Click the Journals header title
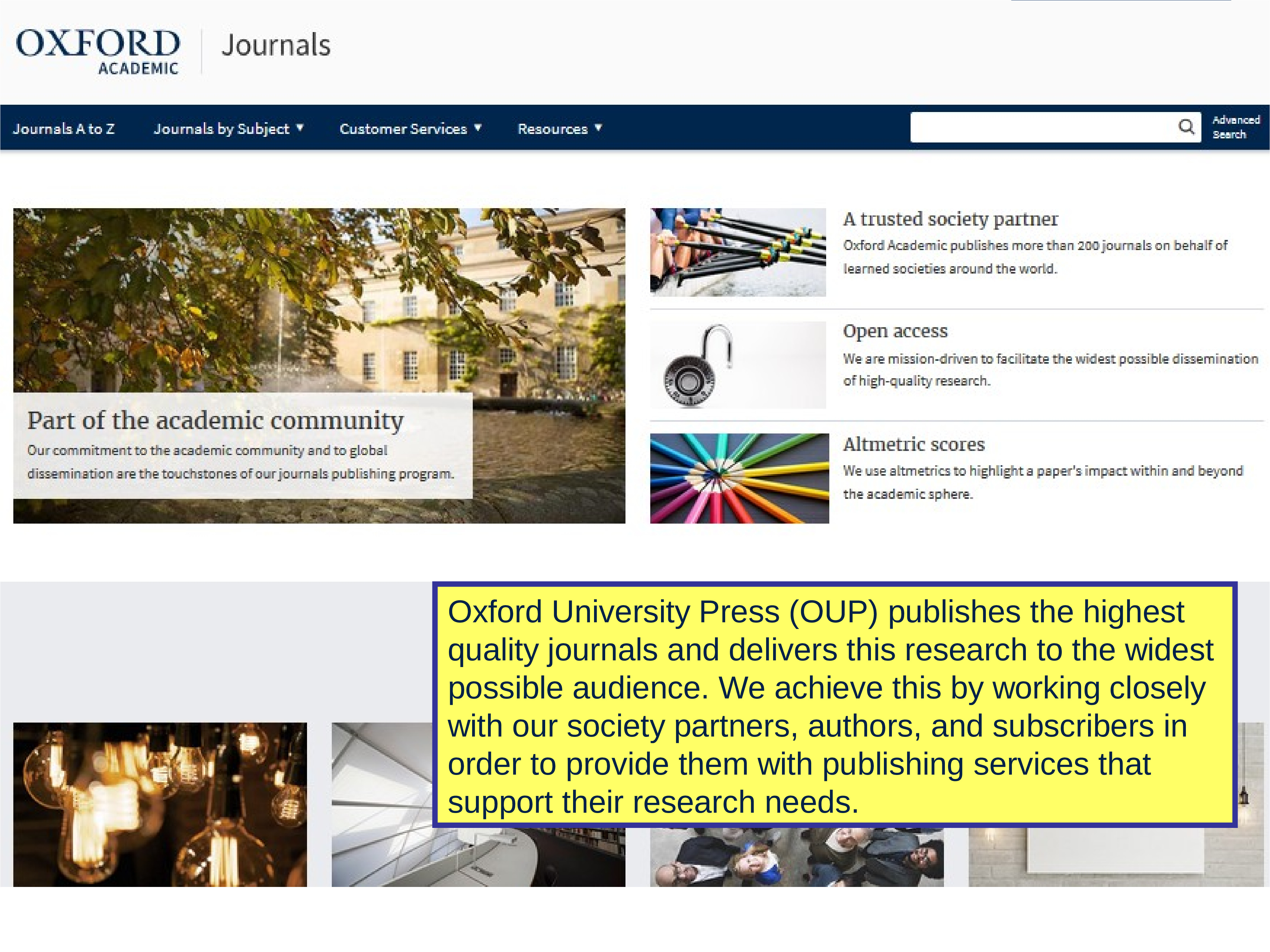 [x=276, y=45]
